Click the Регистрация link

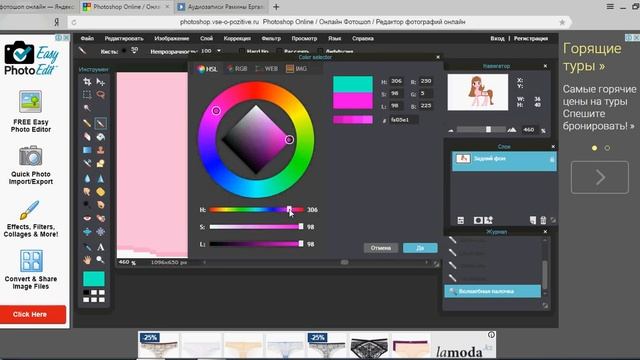(x=531, y=38)
